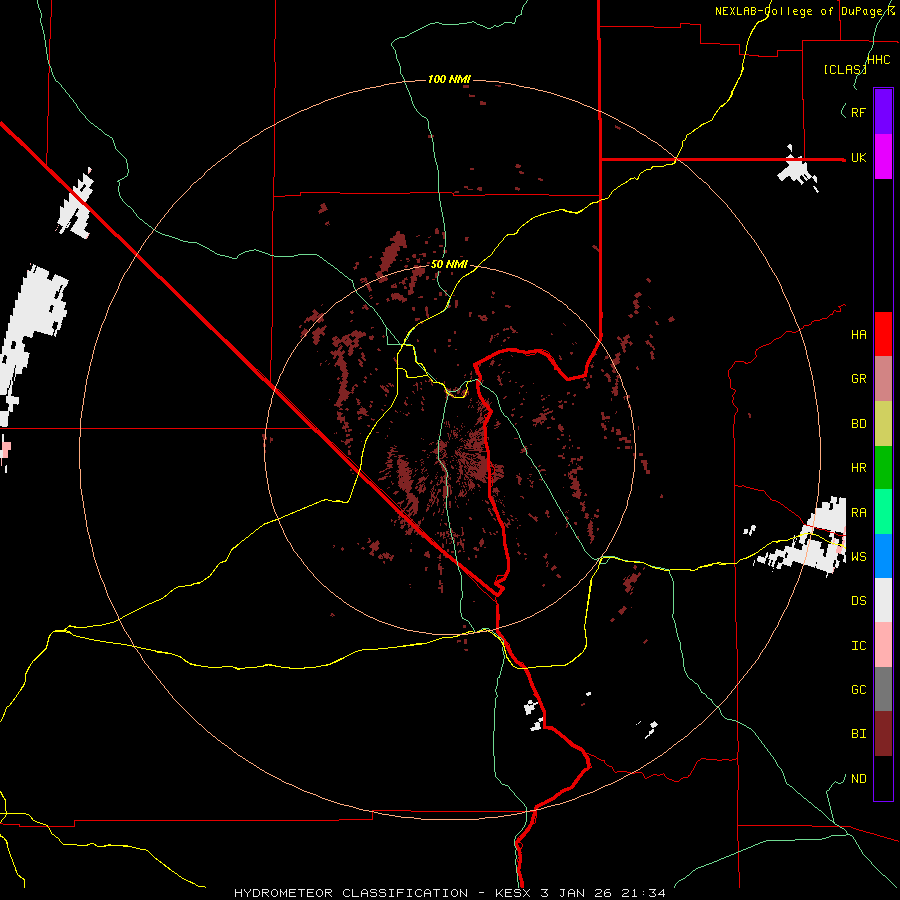Screen dimensions: 900x900
Task: Click the 'NEXLAB-College of DuPage' credit text
Action: point(801,11)
